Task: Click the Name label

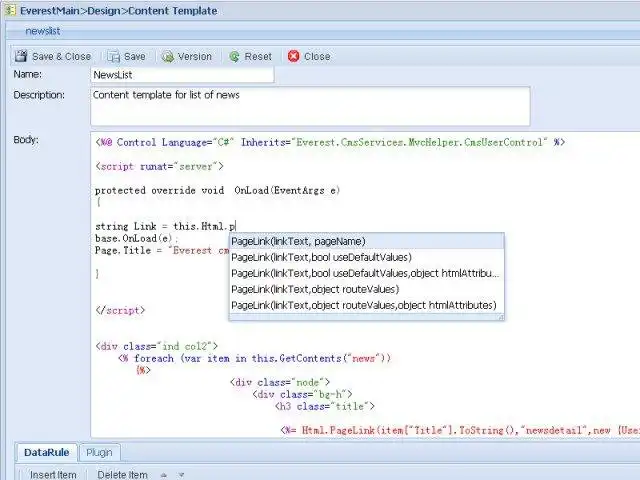Action: pos(27,74)
